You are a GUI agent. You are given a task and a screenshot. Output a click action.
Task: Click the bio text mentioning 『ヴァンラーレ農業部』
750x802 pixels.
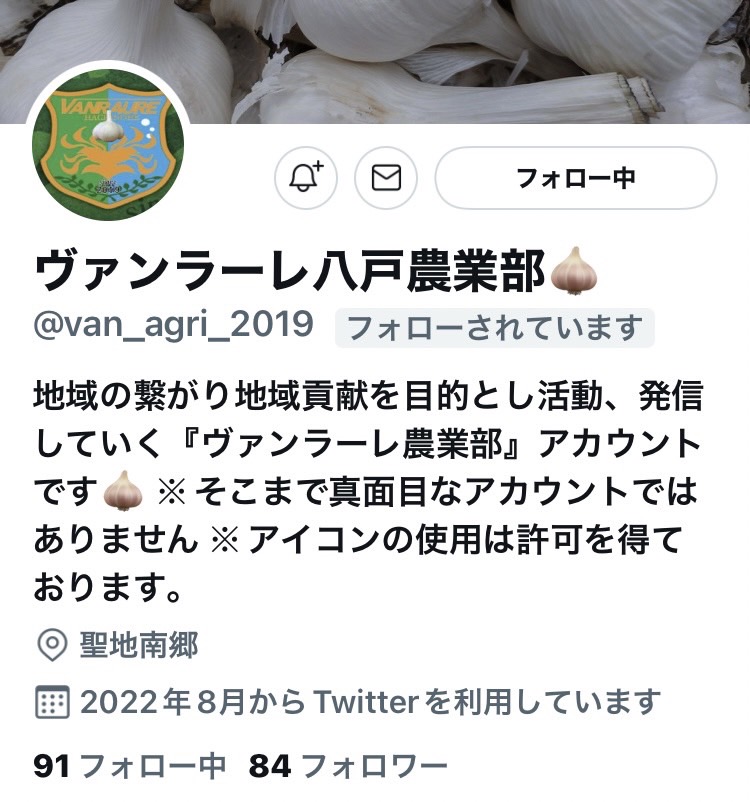pyautogui.click(x=350, y=443)
